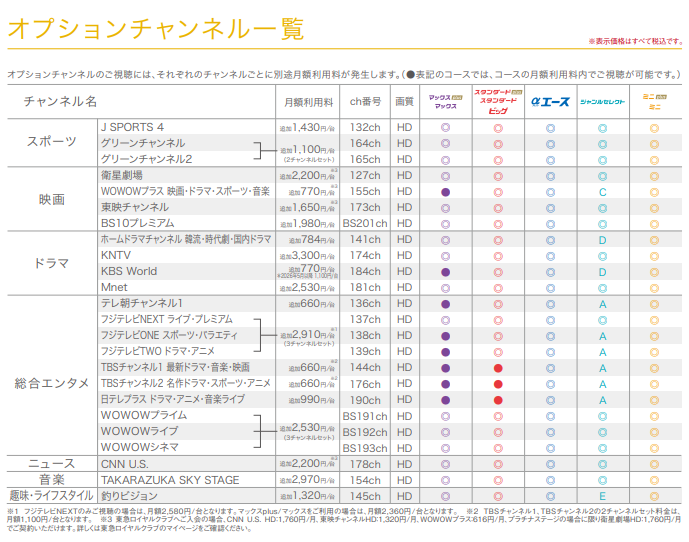Click 衛星劇場 channel name
The image size is (689, 542).
point(122,175)
